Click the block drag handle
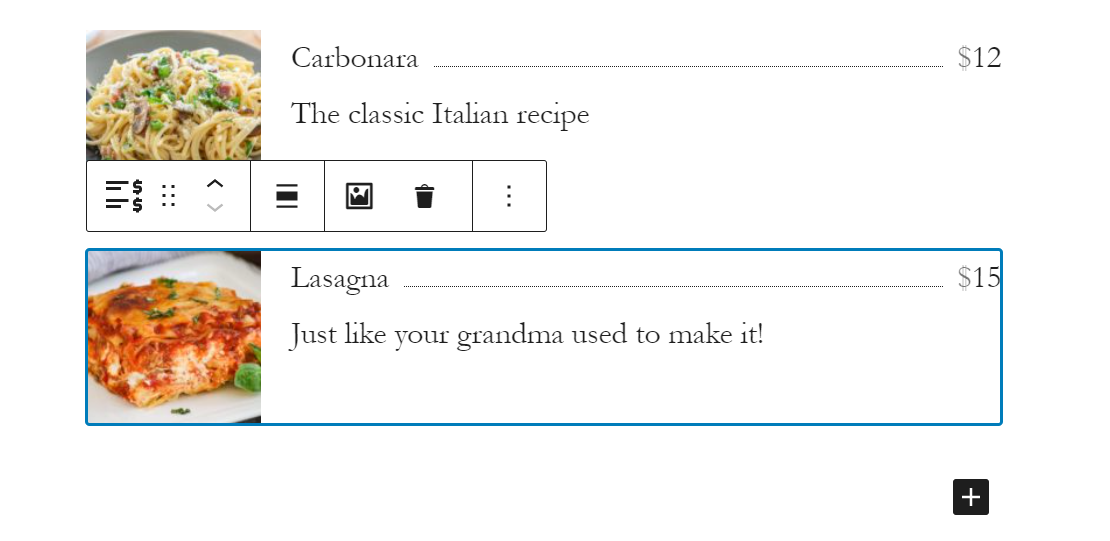1110x541 pixels. coord(169,196)
